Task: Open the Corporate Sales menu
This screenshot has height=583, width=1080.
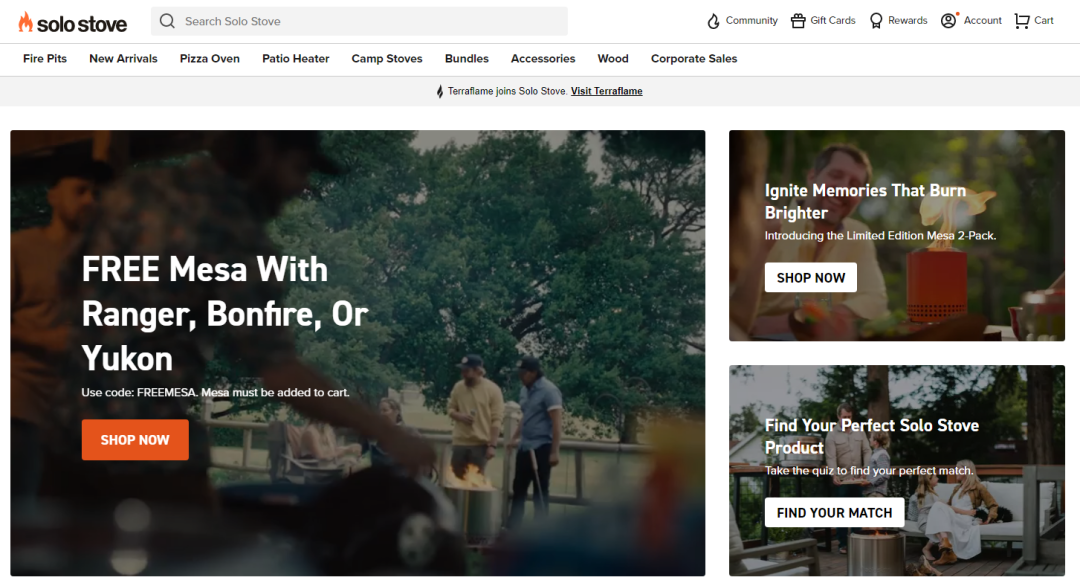Action: click(x=694, y=59)
